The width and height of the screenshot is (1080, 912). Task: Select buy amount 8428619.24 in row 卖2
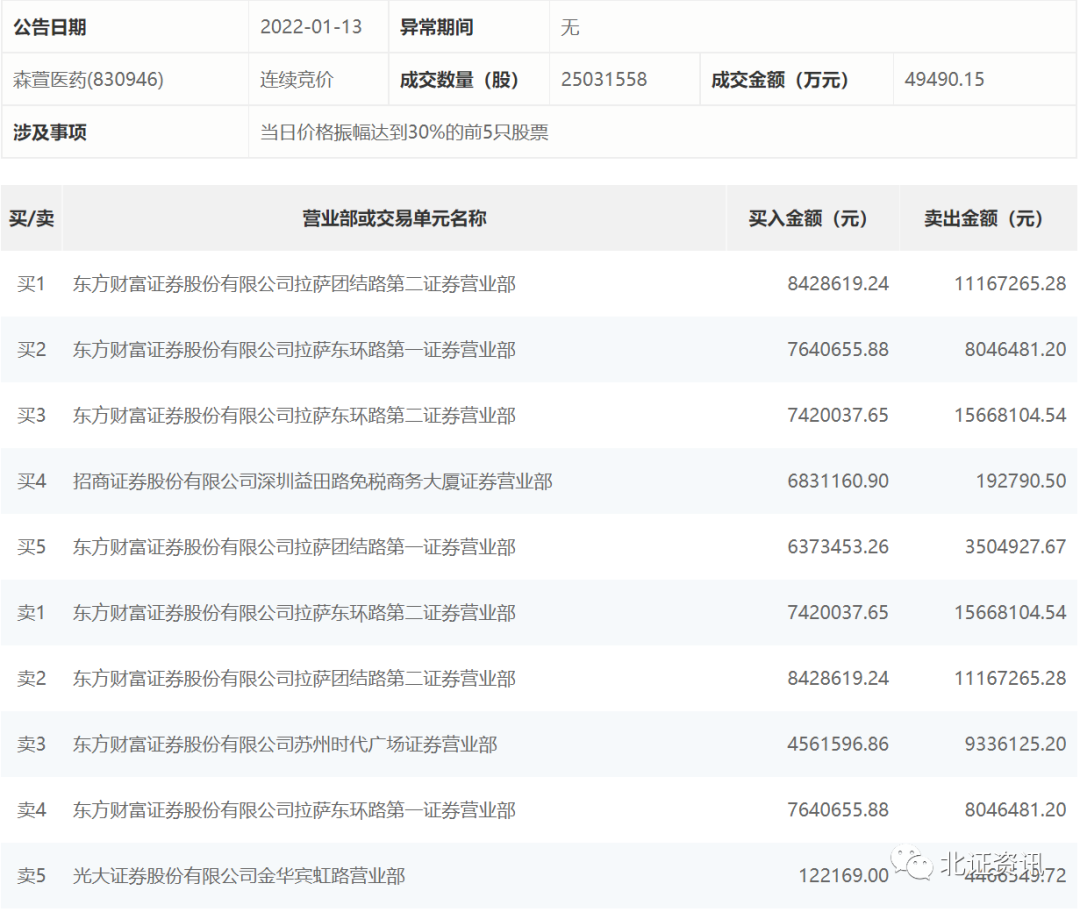(x=838, y=678)
